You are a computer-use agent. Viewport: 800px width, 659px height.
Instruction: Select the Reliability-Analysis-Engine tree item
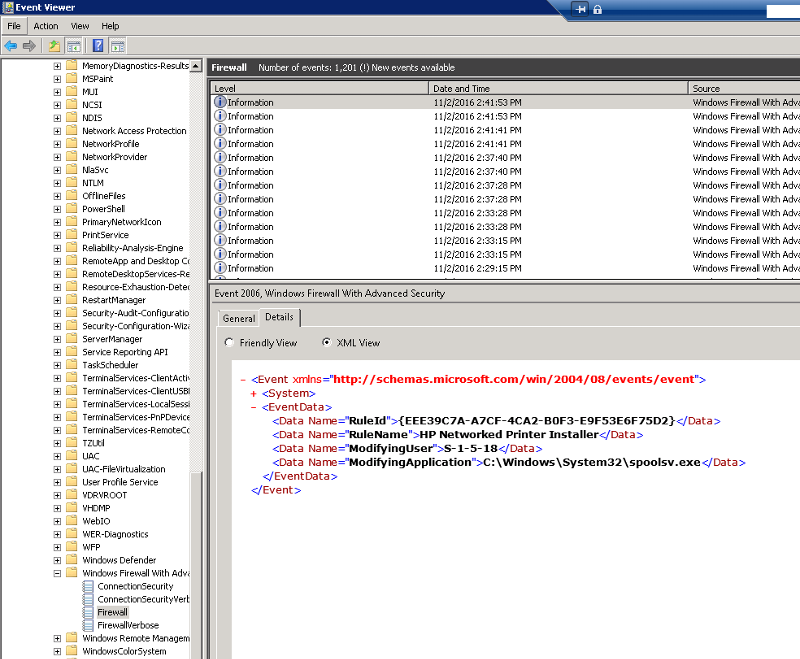133,248
